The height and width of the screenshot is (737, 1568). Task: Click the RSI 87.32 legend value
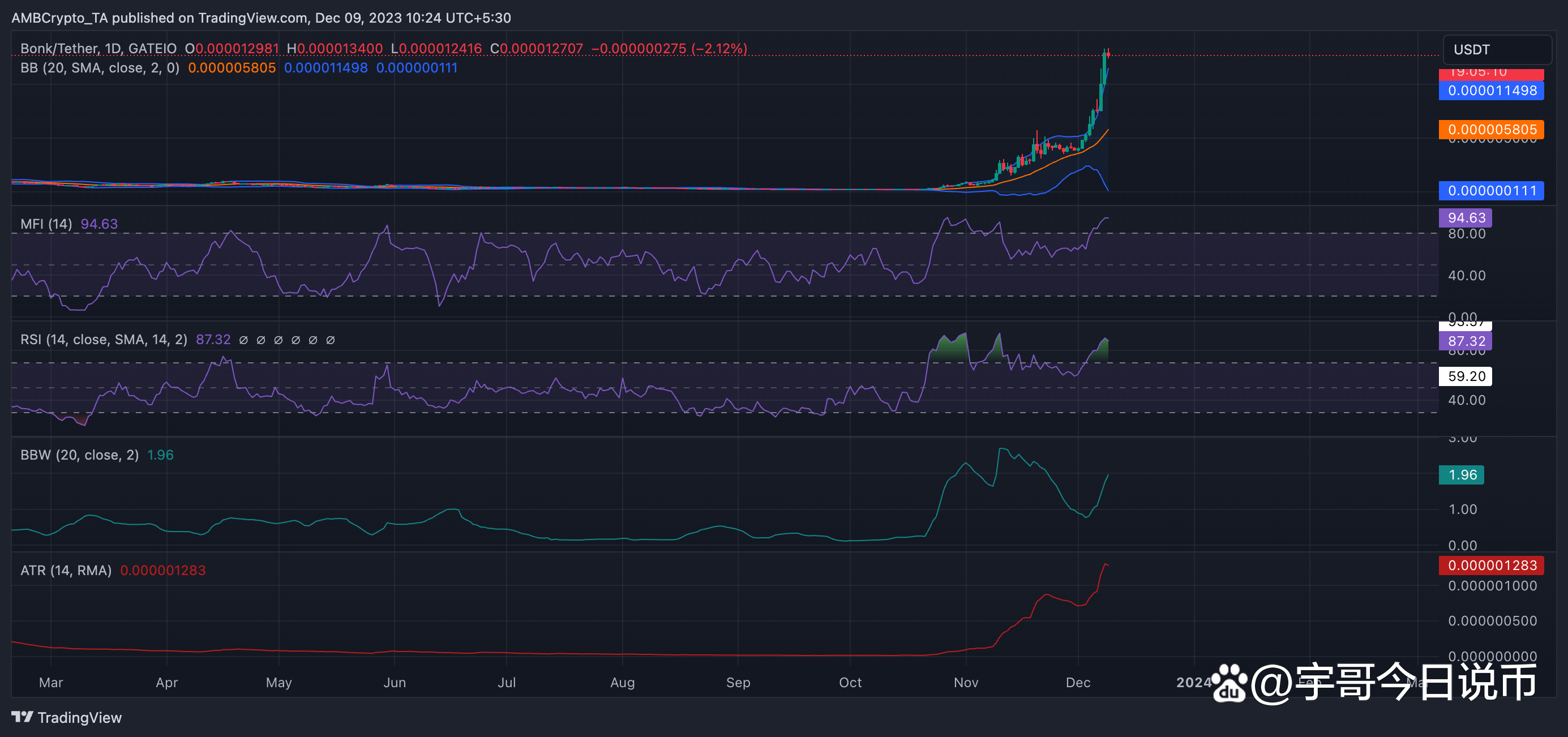point(213,340)
